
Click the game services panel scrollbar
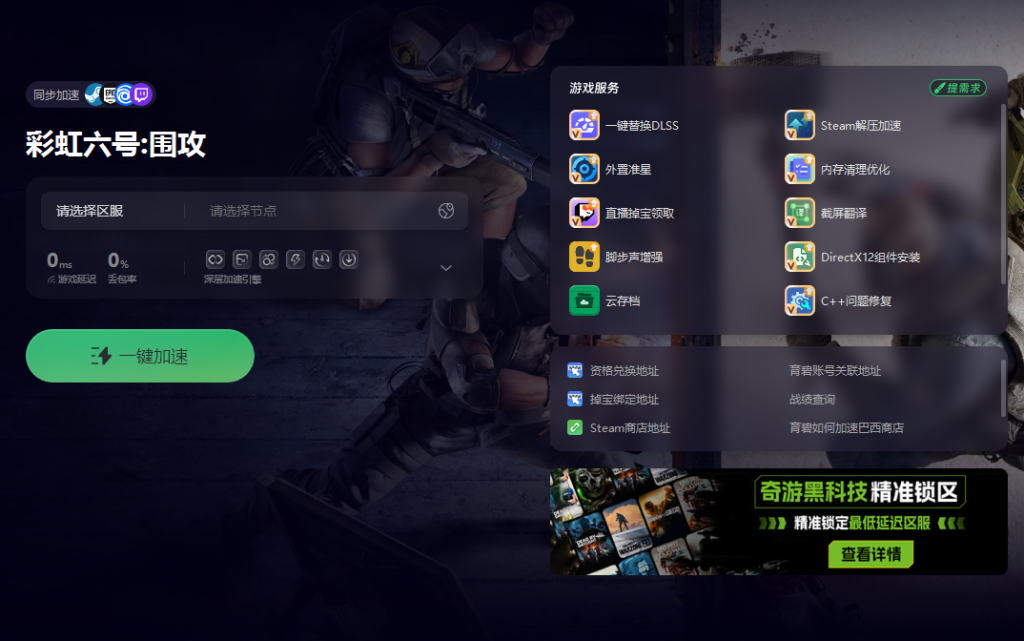(1003, 194)
